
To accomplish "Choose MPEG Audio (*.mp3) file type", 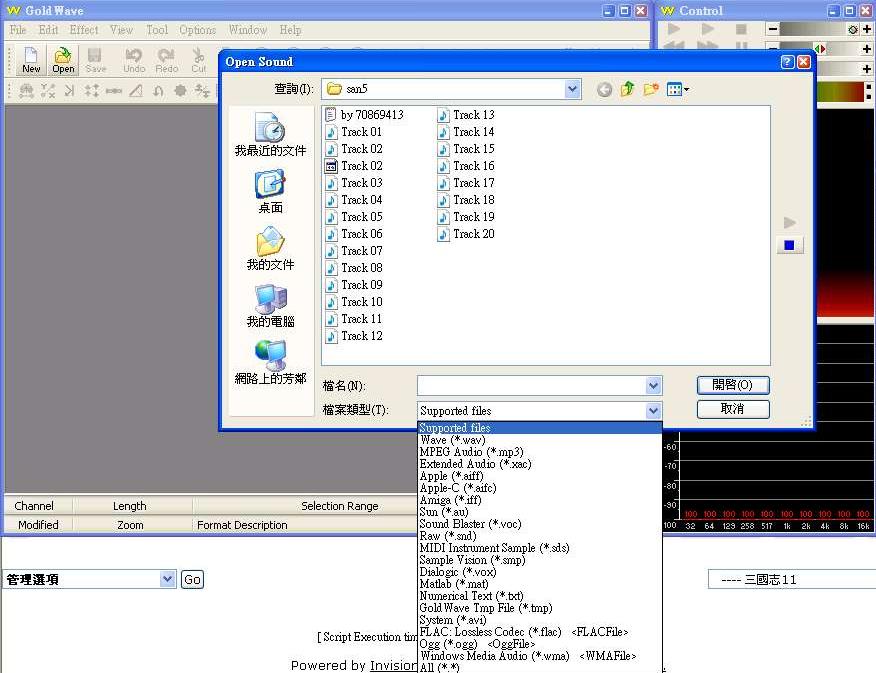I will 540,452.
